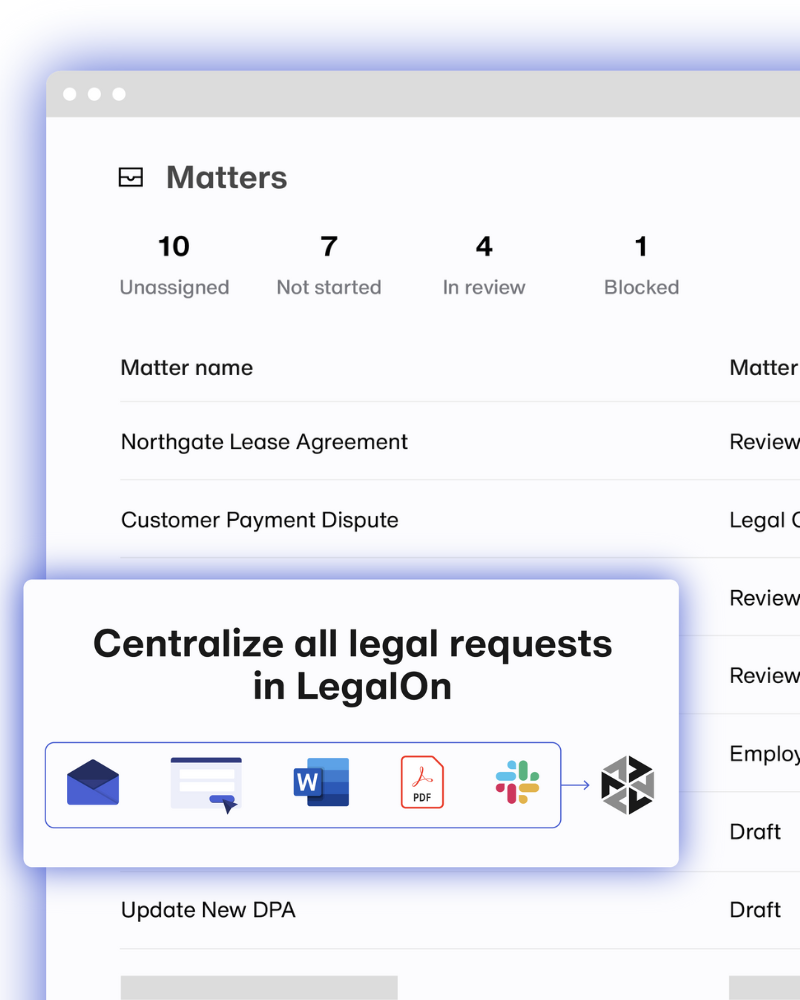This screenshot has height=1000, width=800.
Task: Select the 7 Not started filter
Action: 329,265
